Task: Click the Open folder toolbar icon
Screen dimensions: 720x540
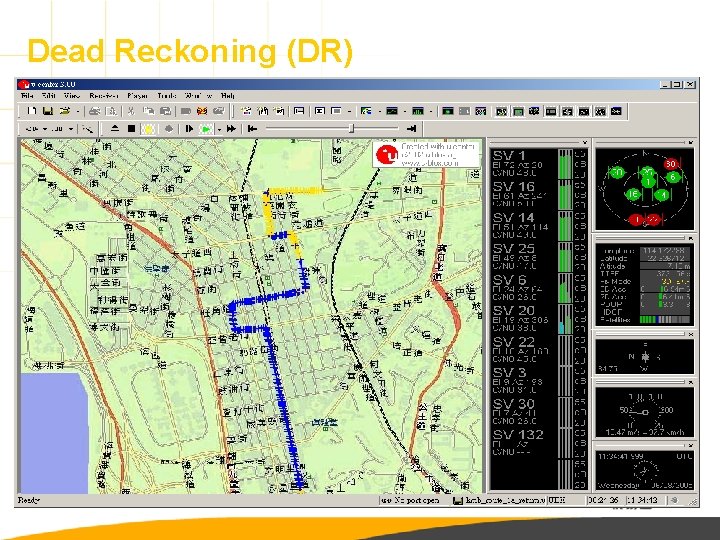Action: 65,111
